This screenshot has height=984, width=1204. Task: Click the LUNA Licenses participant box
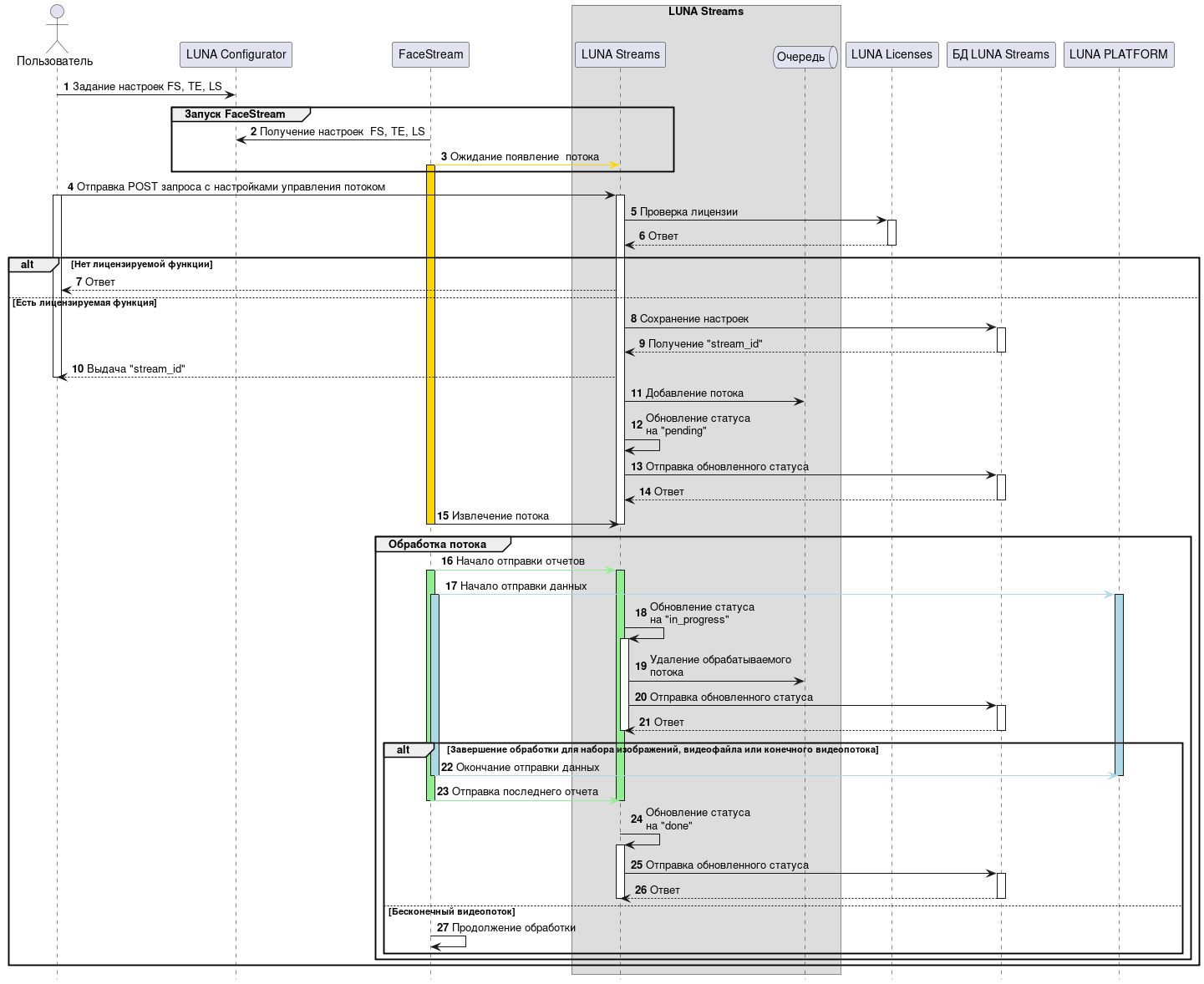(892, 54)
